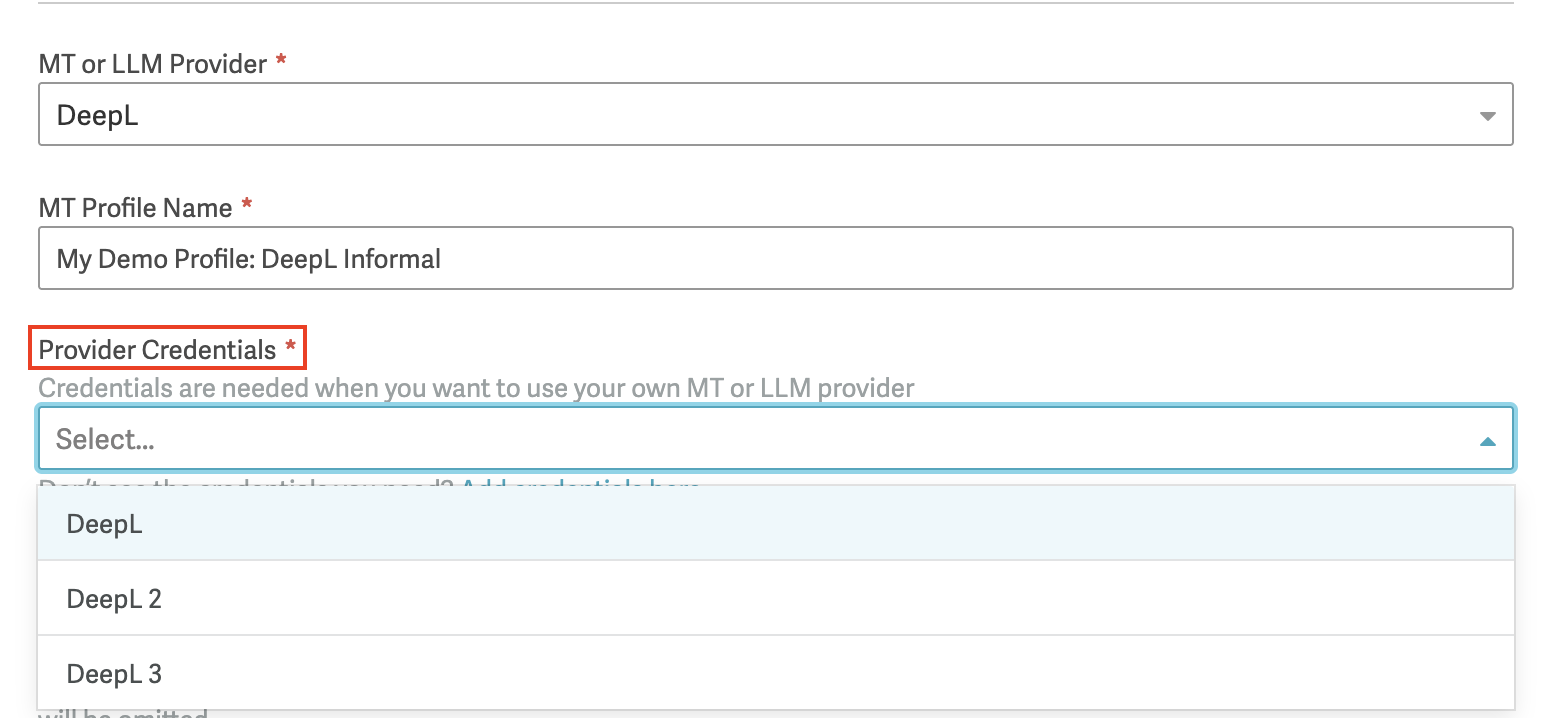Click the selected DeepL value in provider field
This screenshot has height=718, width=1558.
(97, 115)
